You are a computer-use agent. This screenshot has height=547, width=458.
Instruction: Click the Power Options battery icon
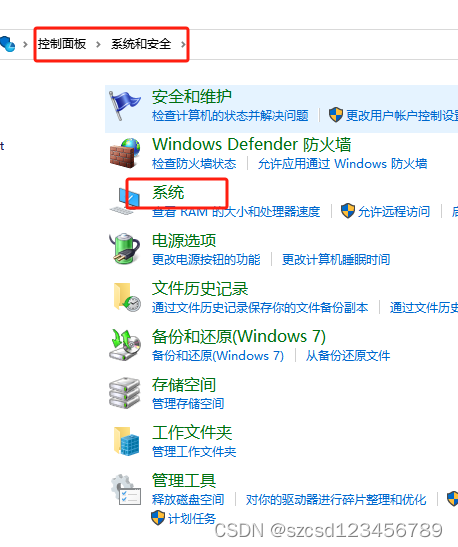click(125, 248)
